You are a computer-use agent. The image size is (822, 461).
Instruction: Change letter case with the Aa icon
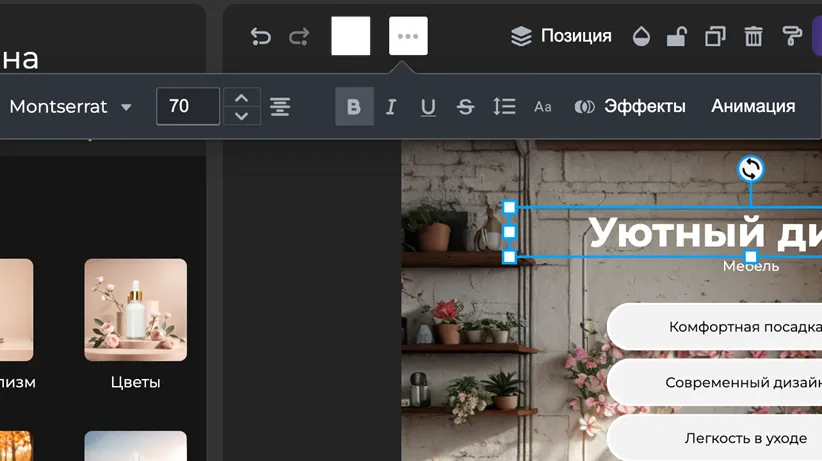click(x=543, y=107)
